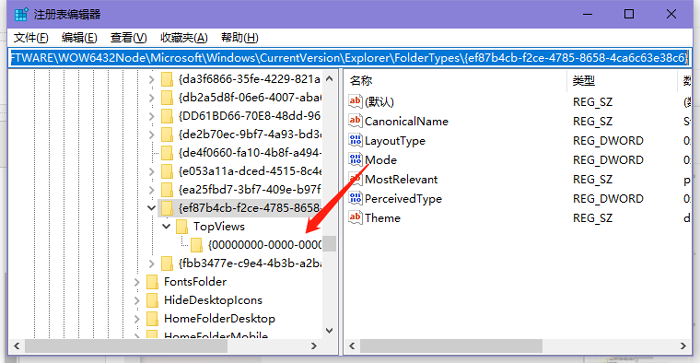Expand the FontsFolder key
The height and width of the screenshot is (363, 700).
click(137, 282)
